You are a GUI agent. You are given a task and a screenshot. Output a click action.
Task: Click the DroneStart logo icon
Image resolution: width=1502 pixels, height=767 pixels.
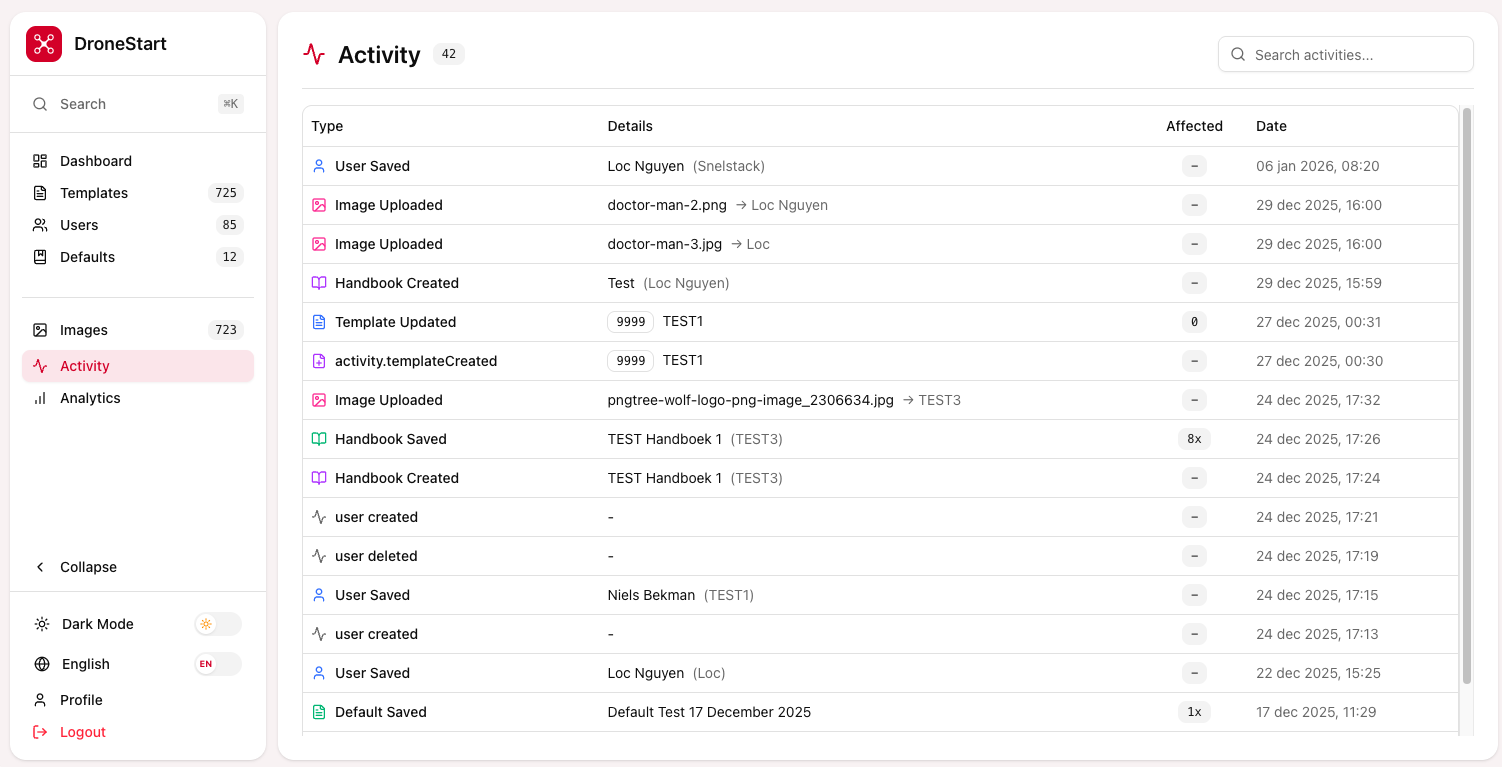[44, 44]
